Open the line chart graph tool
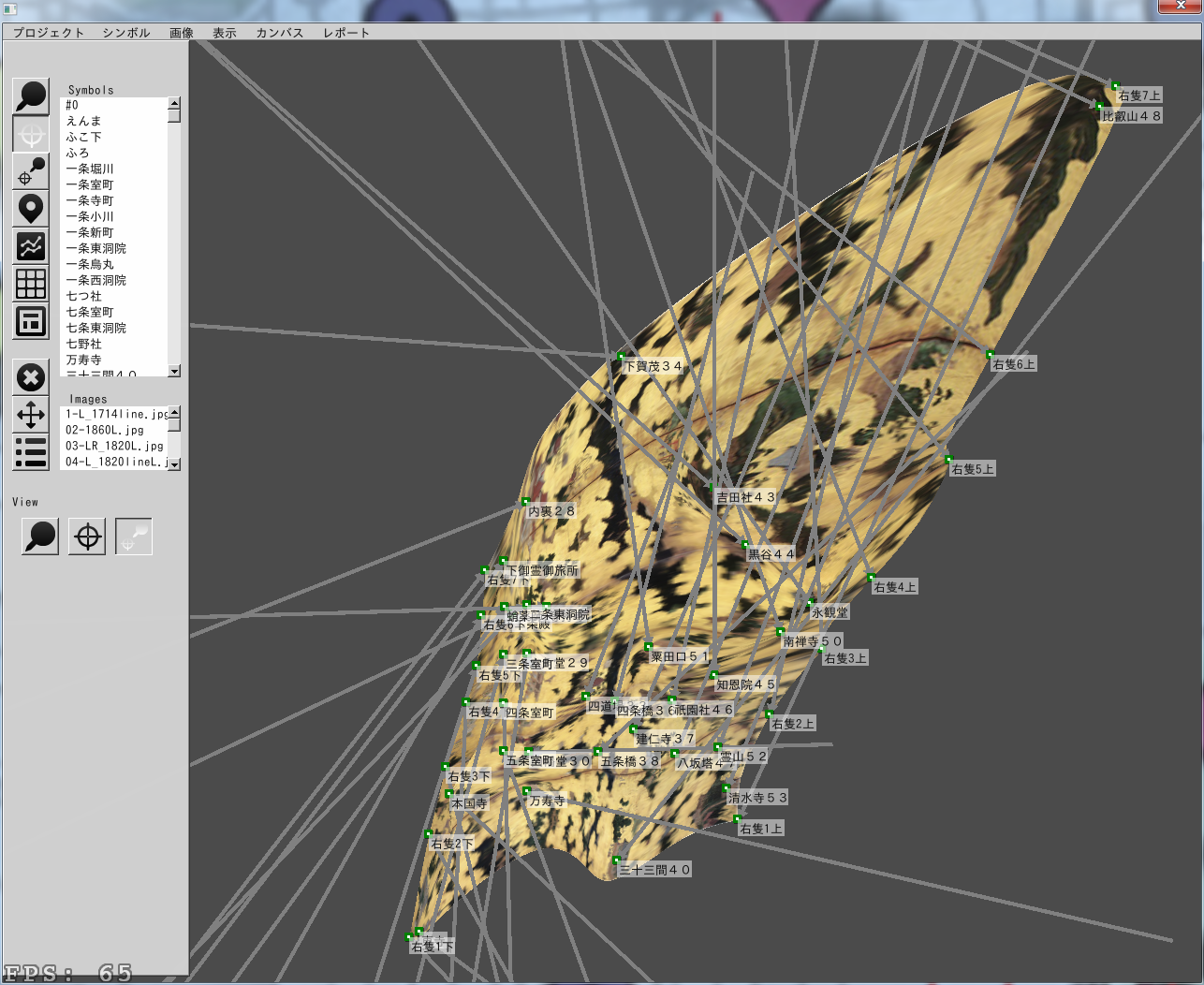 coord(31,246)
